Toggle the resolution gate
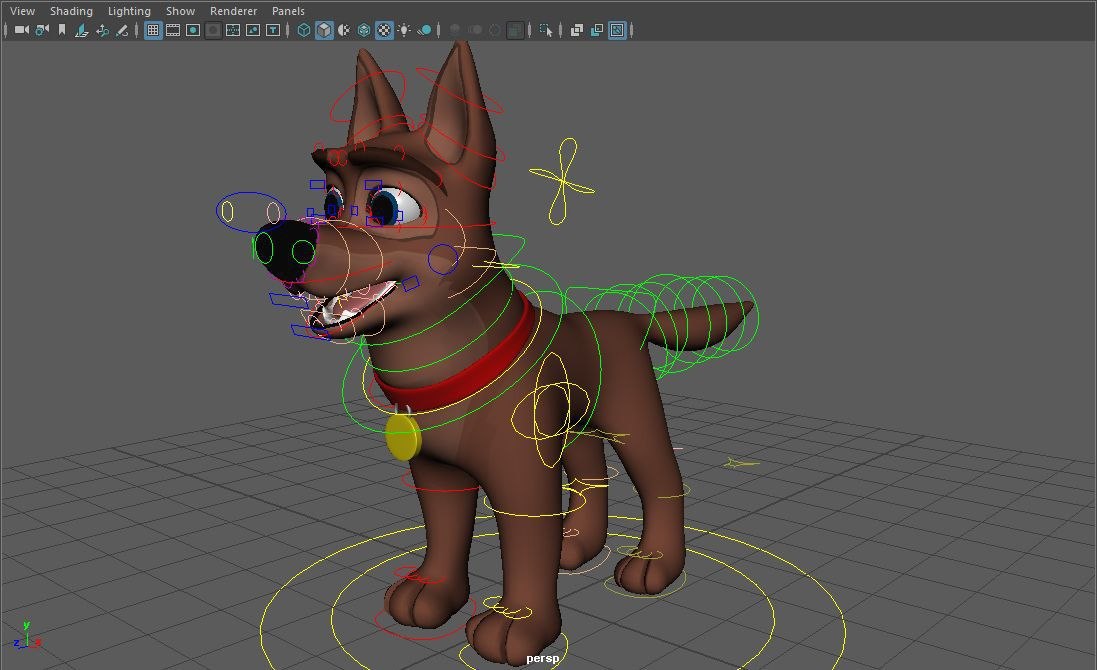Viewport: 1097px width, 670px height. [192, 30]
